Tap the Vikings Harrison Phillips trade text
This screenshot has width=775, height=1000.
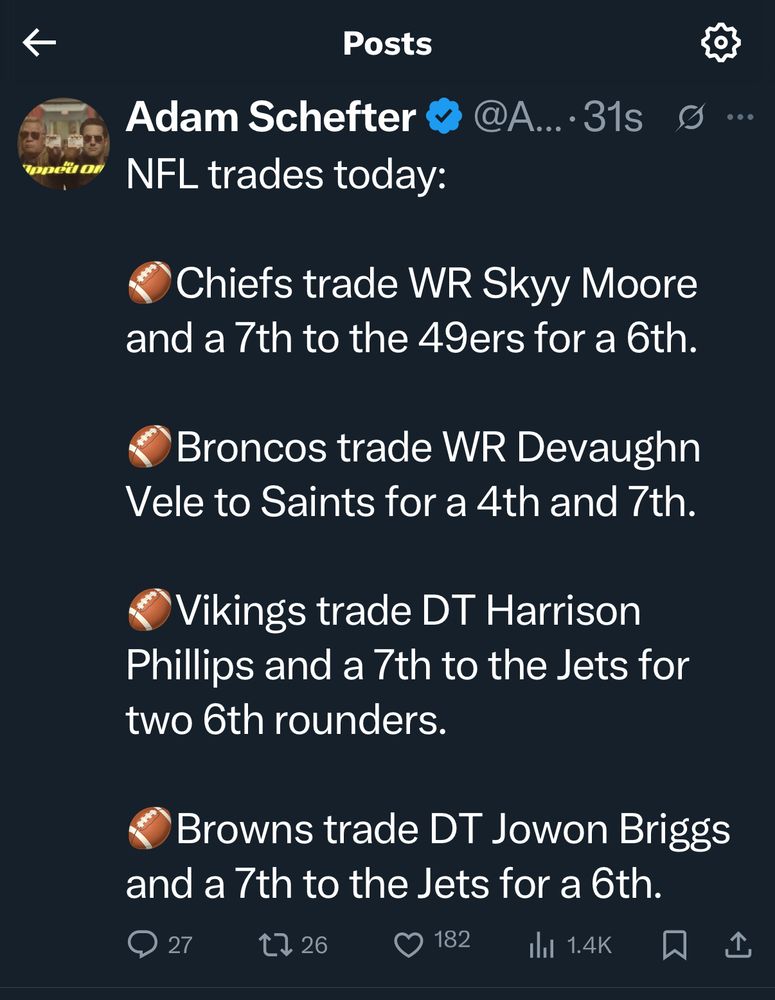tap(408, 665)
